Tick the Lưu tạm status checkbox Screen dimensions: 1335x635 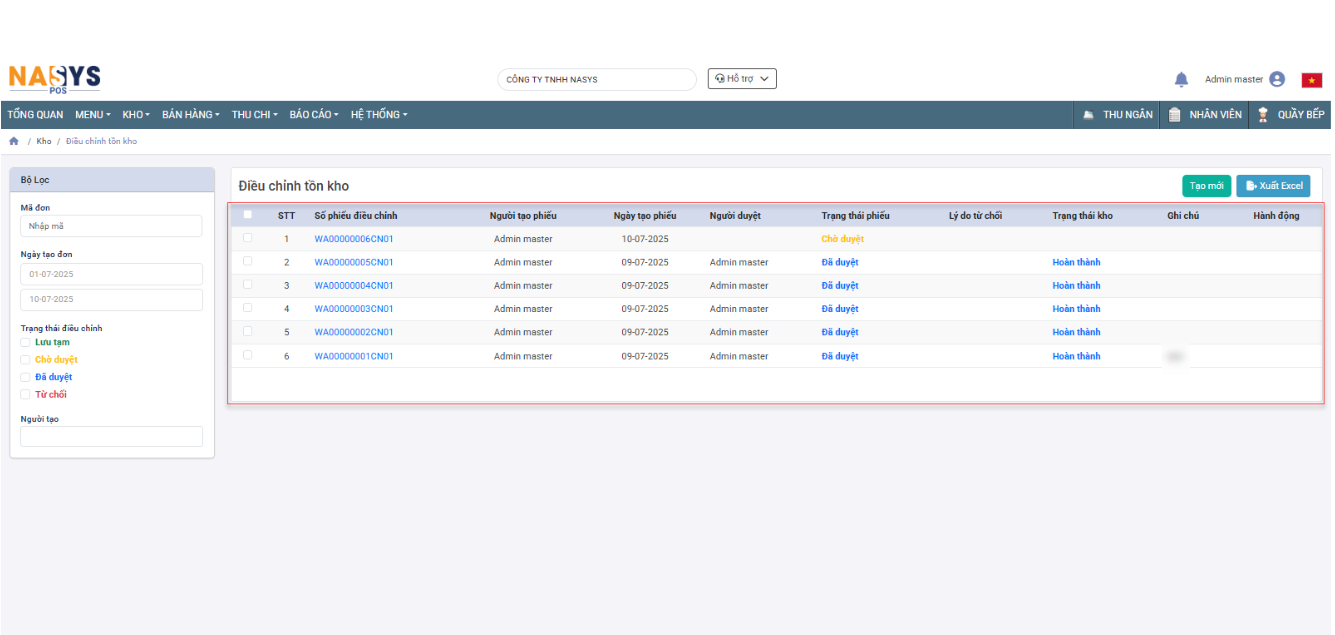click(26, 342)
